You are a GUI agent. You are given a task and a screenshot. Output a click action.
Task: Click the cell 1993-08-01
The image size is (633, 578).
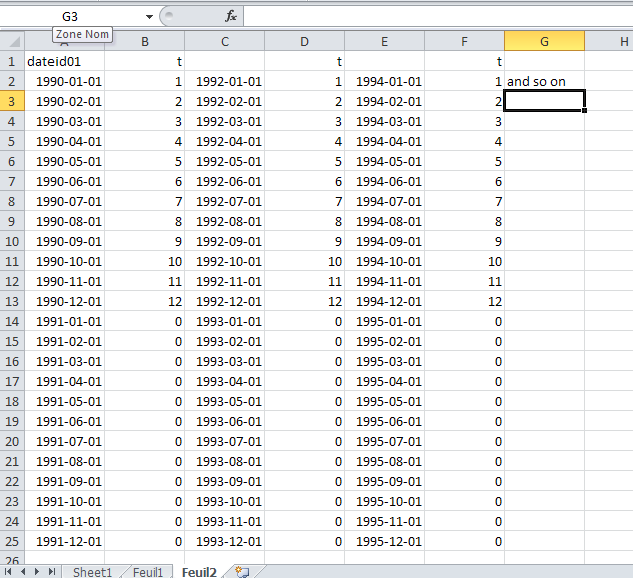pos(224,461)
